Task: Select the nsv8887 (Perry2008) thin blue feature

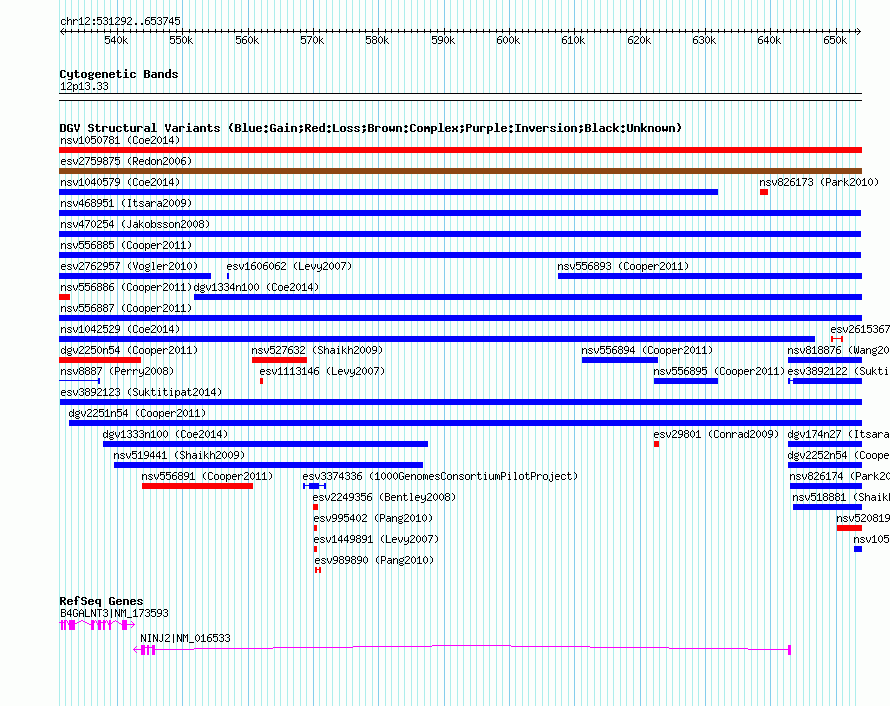Action: (x=79, y=381)
